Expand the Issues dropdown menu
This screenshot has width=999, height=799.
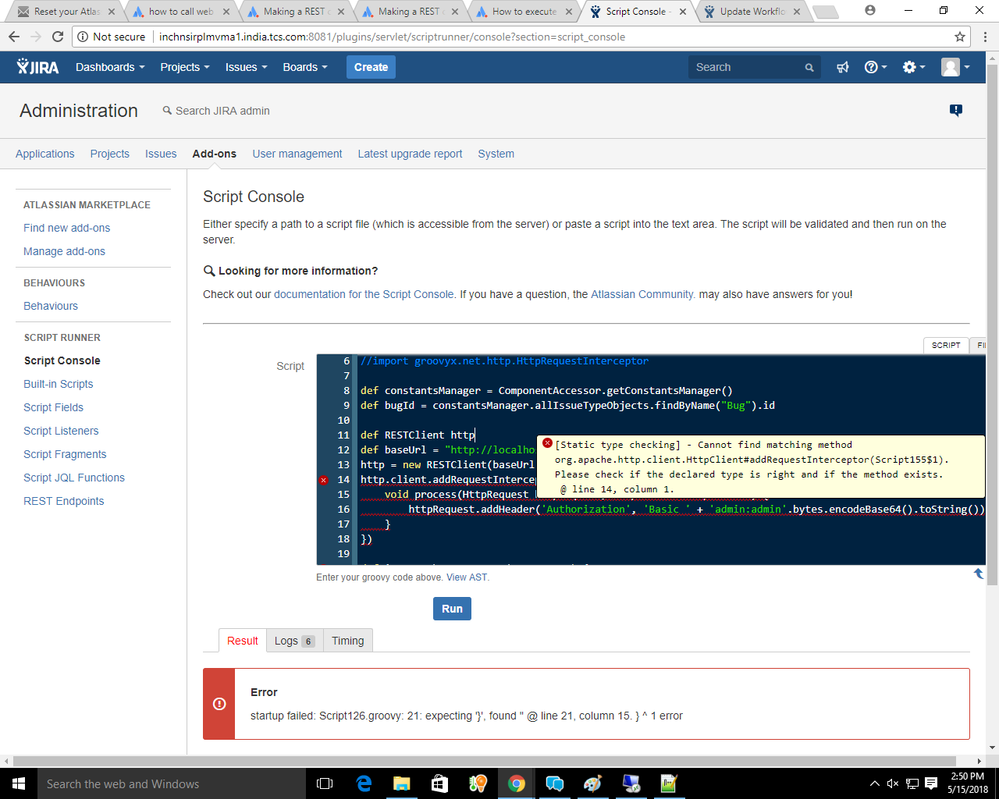246,67
